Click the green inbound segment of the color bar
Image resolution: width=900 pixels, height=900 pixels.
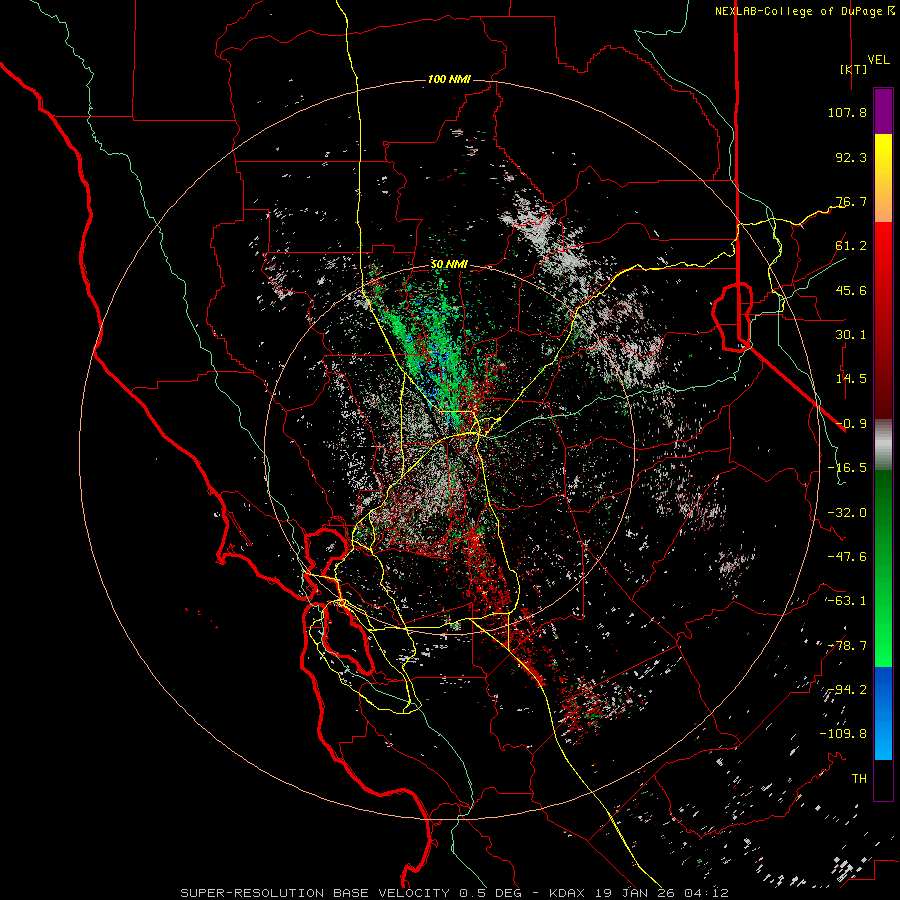click(x=883, y=568)
